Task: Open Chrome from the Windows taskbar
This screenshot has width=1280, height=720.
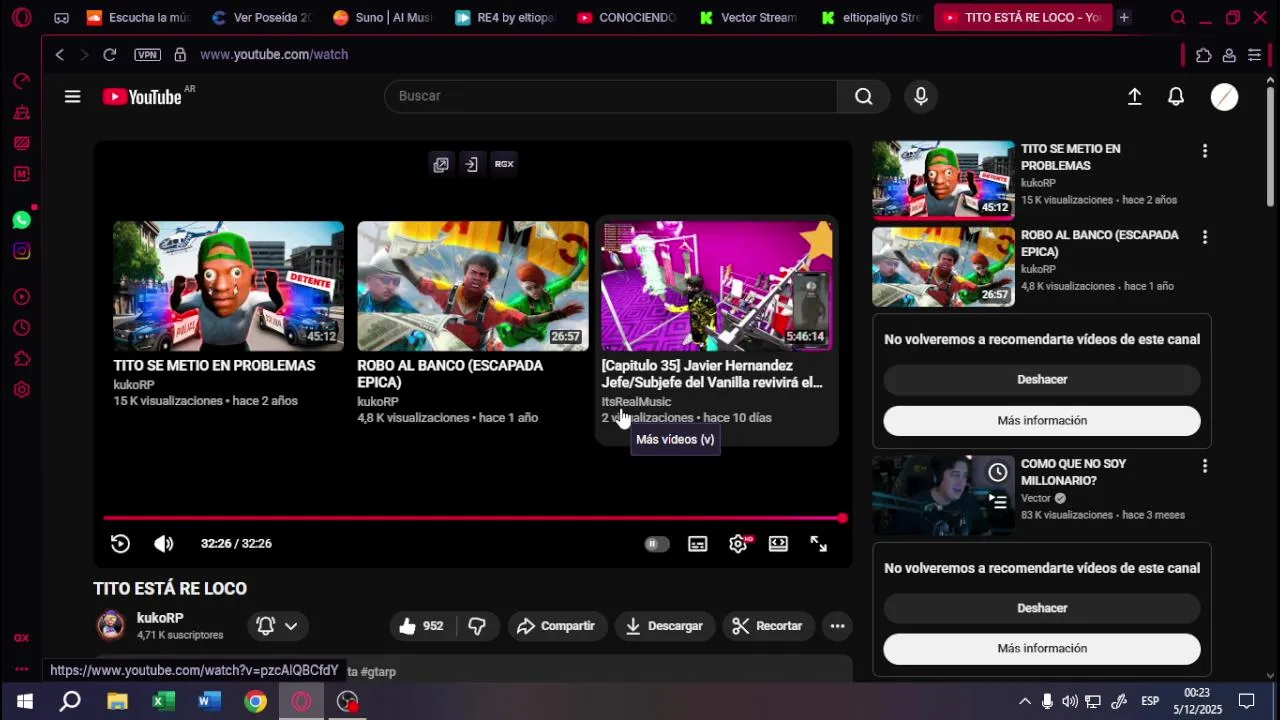Action: pyautogui.click(x=256, y=701)
